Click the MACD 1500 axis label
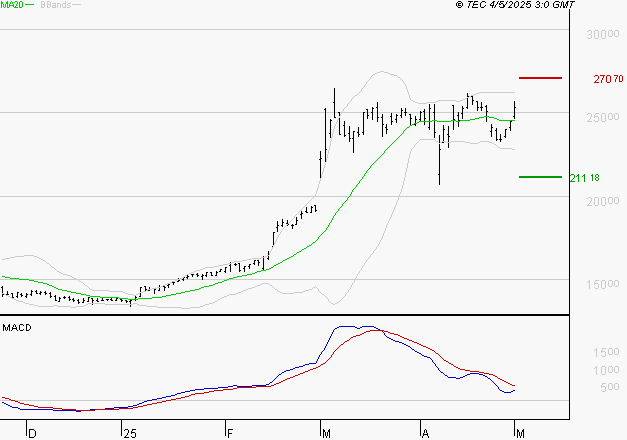The image size is (627, 440). [x=606, y=352]
